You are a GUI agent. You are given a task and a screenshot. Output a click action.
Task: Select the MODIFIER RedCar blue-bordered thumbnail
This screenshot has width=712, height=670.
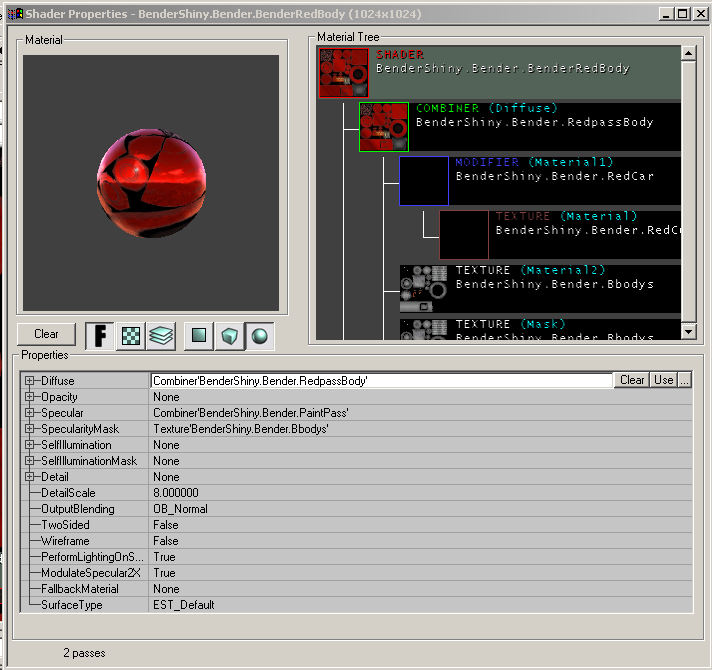tap(424, 181)
